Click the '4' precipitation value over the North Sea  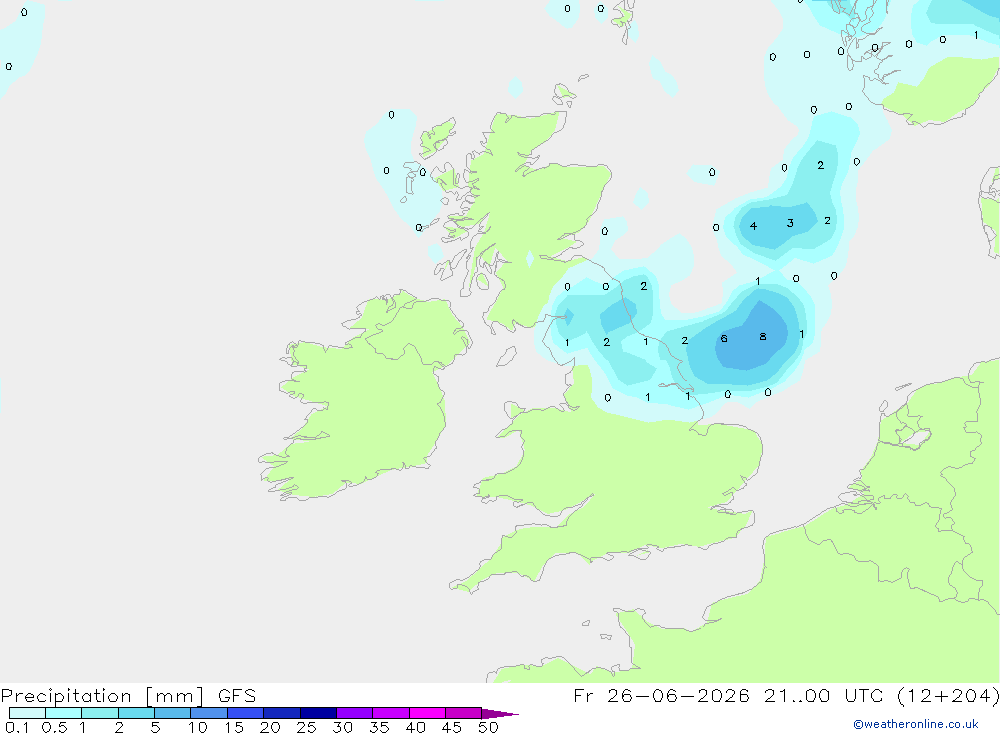coord(753,226)
